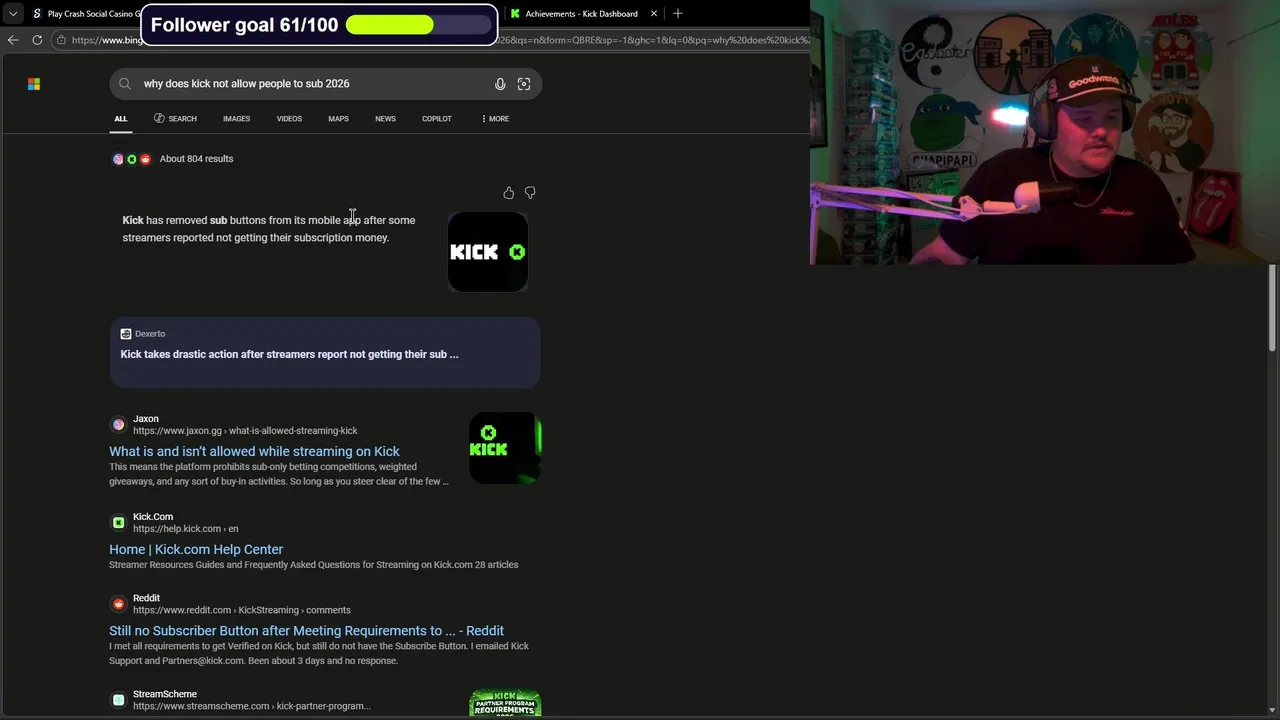This screenshot has height=720, width=1280.
Task: Click help.kick.com URL text
Action: coord(185,529)
